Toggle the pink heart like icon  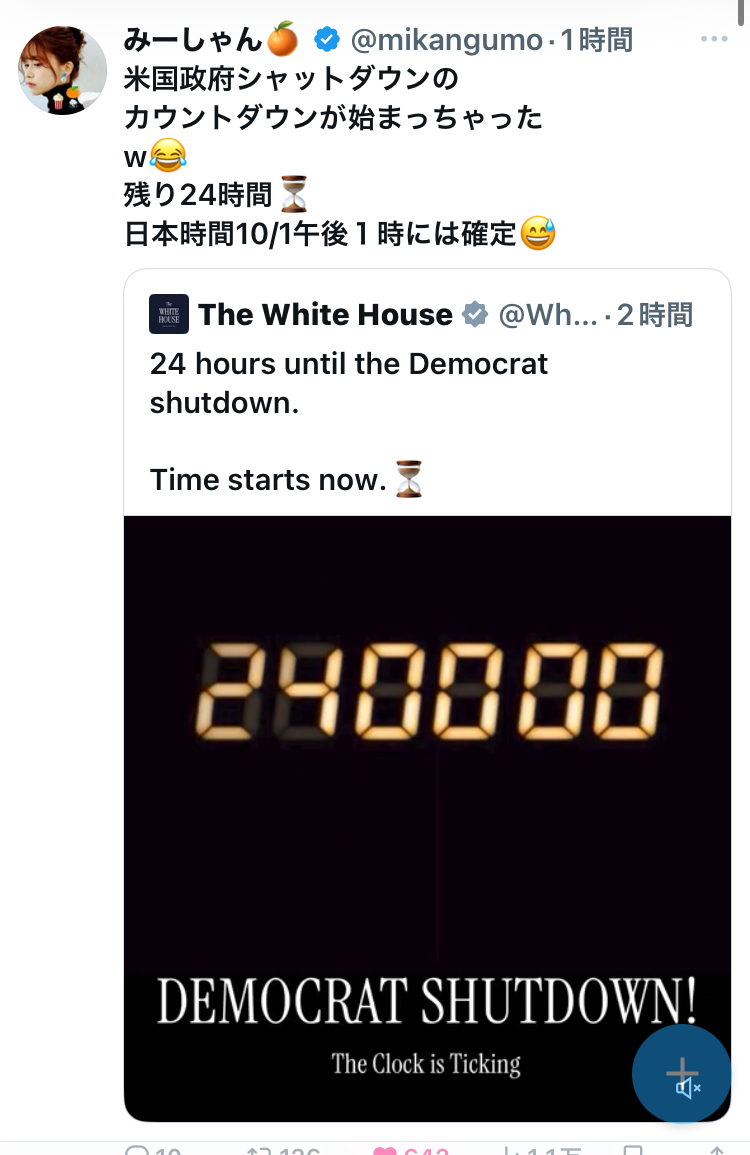(x=385, y=1150)
